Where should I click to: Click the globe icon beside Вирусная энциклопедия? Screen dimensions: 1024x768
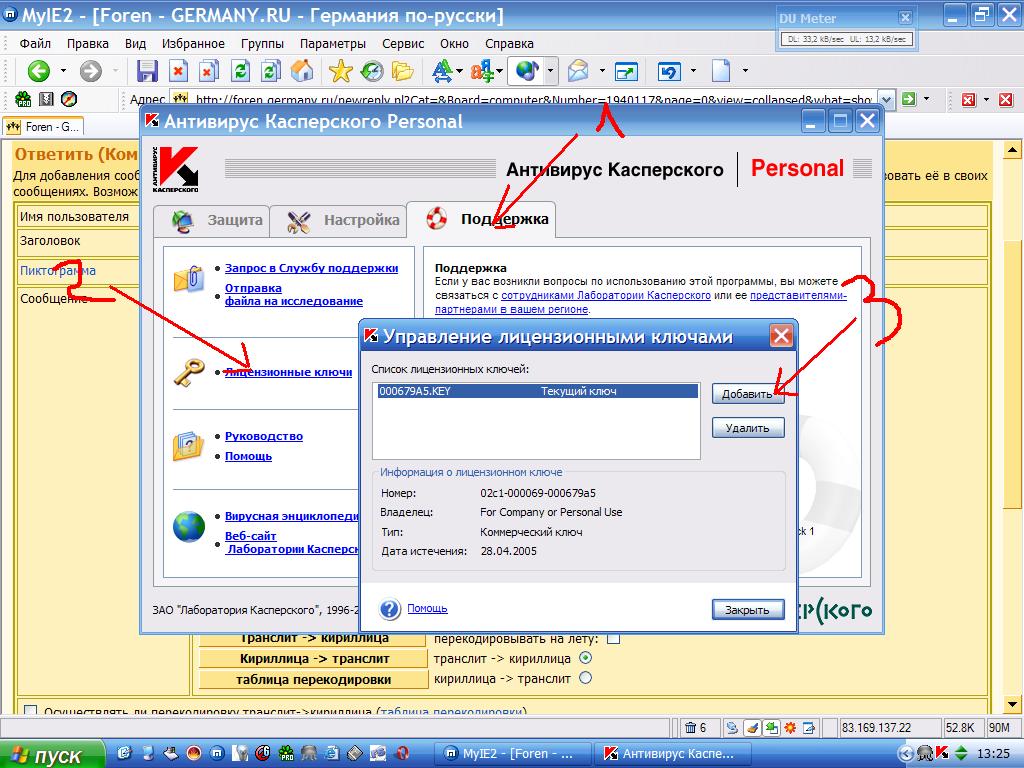point(189,526)
